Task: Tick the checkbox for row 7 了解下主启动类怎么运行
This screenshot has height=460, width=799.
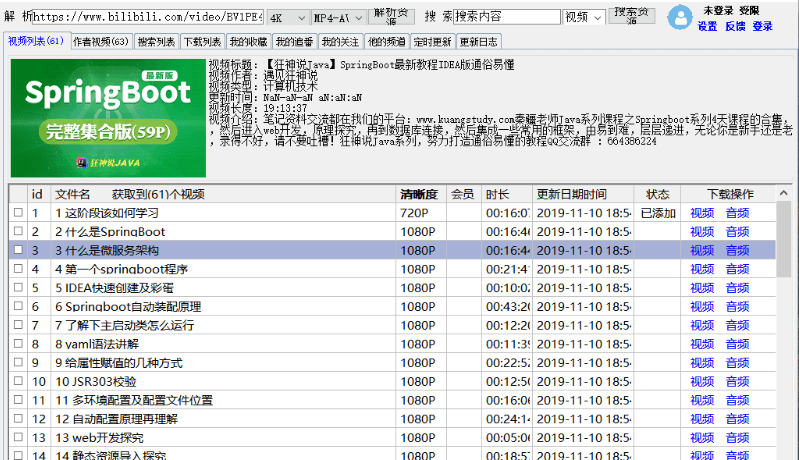Action: [x=18, y=324]
